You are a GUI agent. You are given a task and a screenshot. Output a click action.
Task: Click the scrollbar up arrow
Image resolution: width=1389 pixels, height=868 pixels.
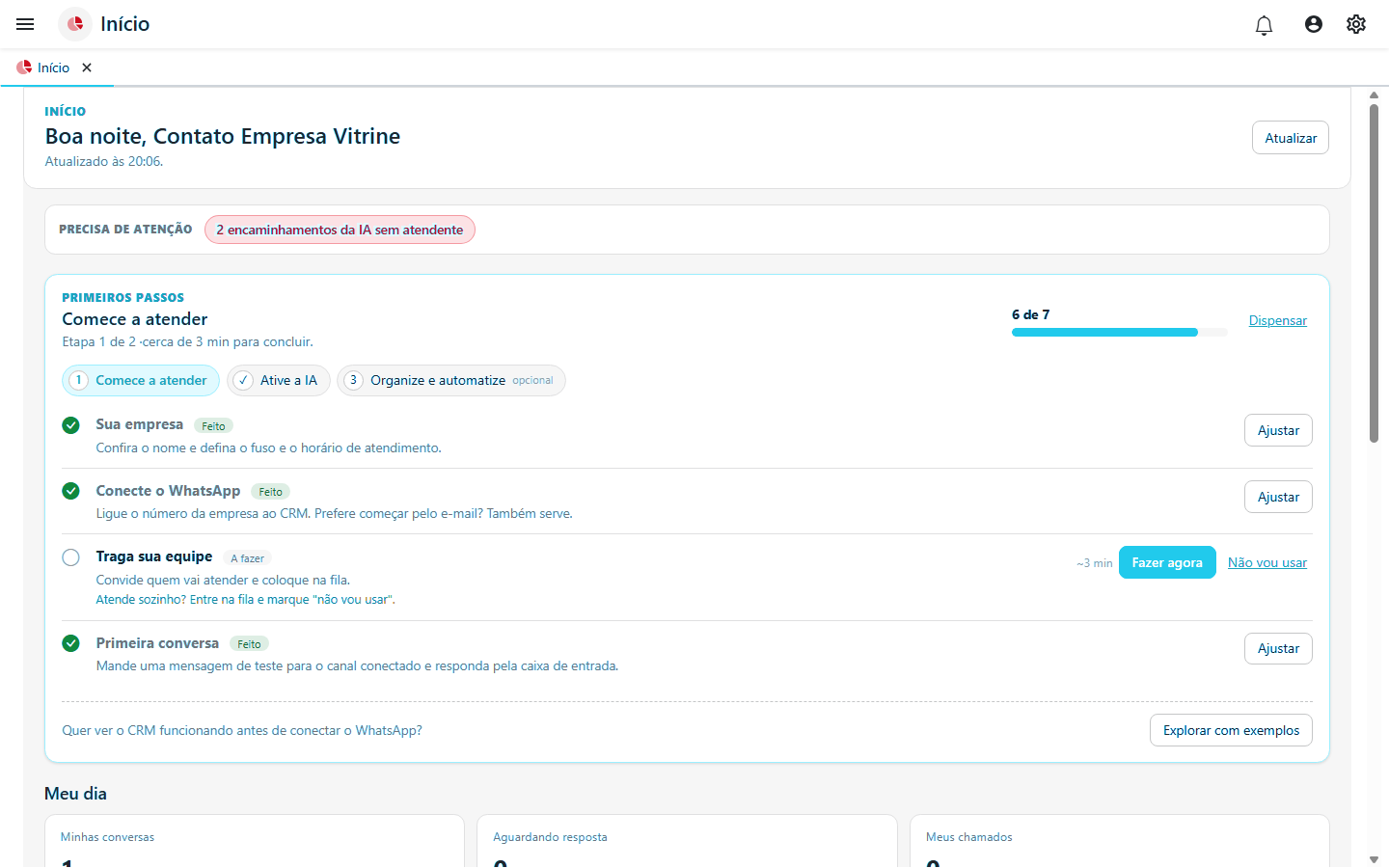[x=1374, y=95]
